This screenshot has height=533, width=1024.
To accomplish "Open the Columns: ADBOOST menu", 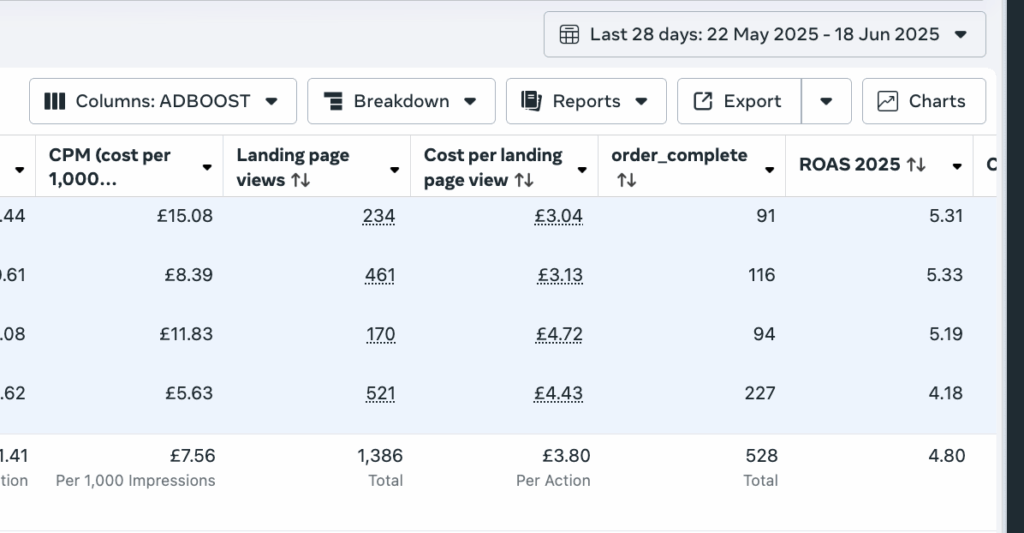I will point(163,101).
